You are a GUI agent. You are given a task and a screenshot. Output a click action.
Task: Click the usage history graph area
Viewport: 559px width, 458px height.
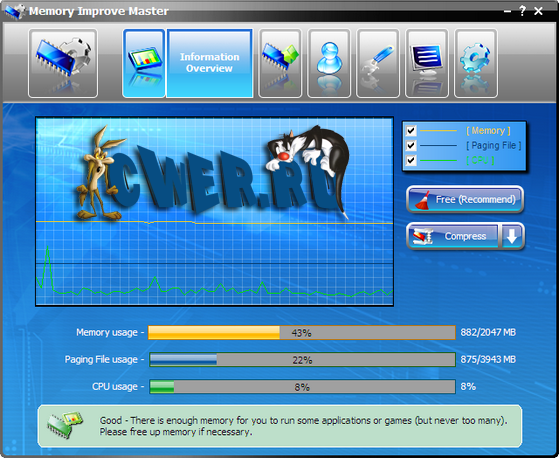pyautogui.click(x=214, y=211)
